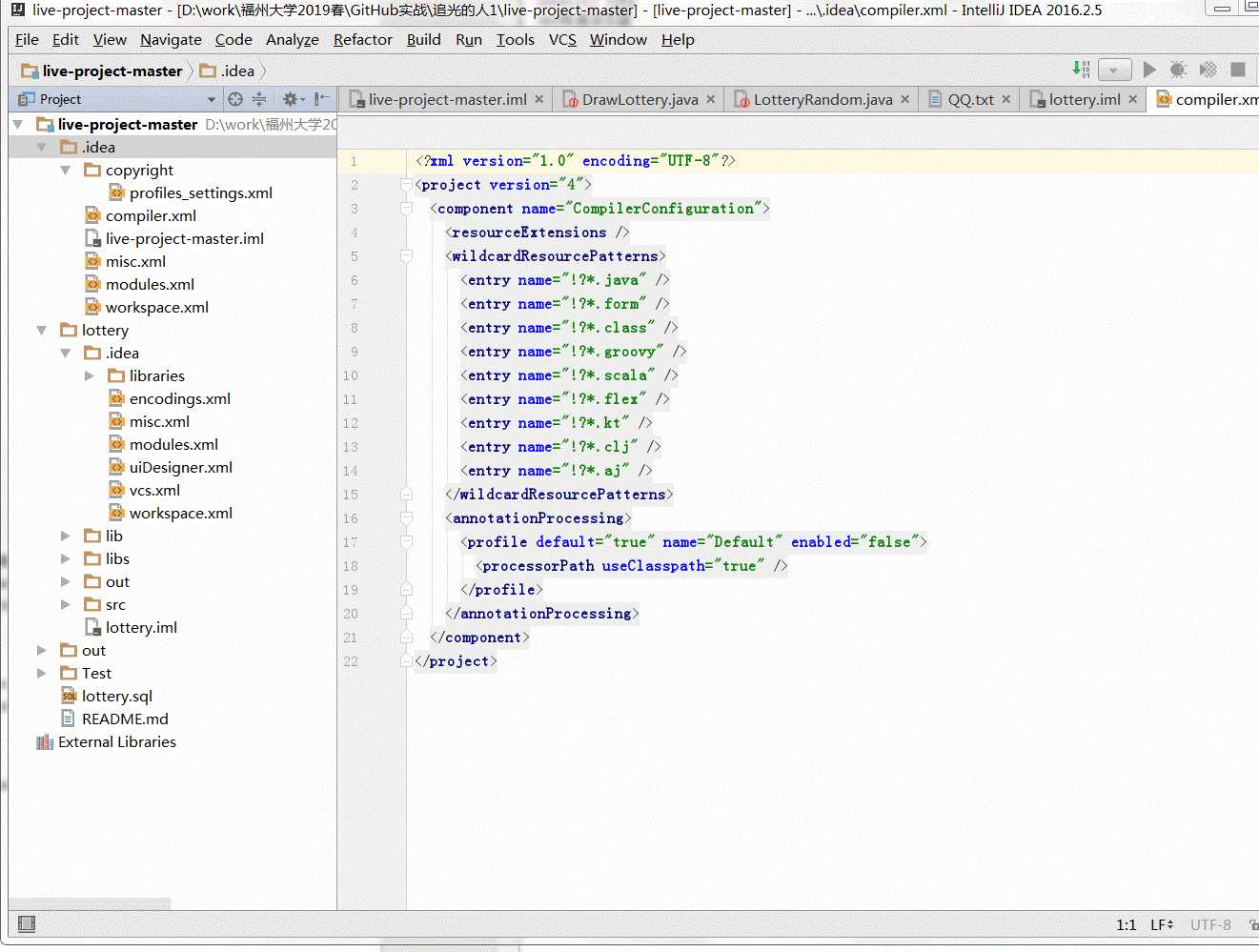
Task: Open the Refactor menu
Action: 362,40
